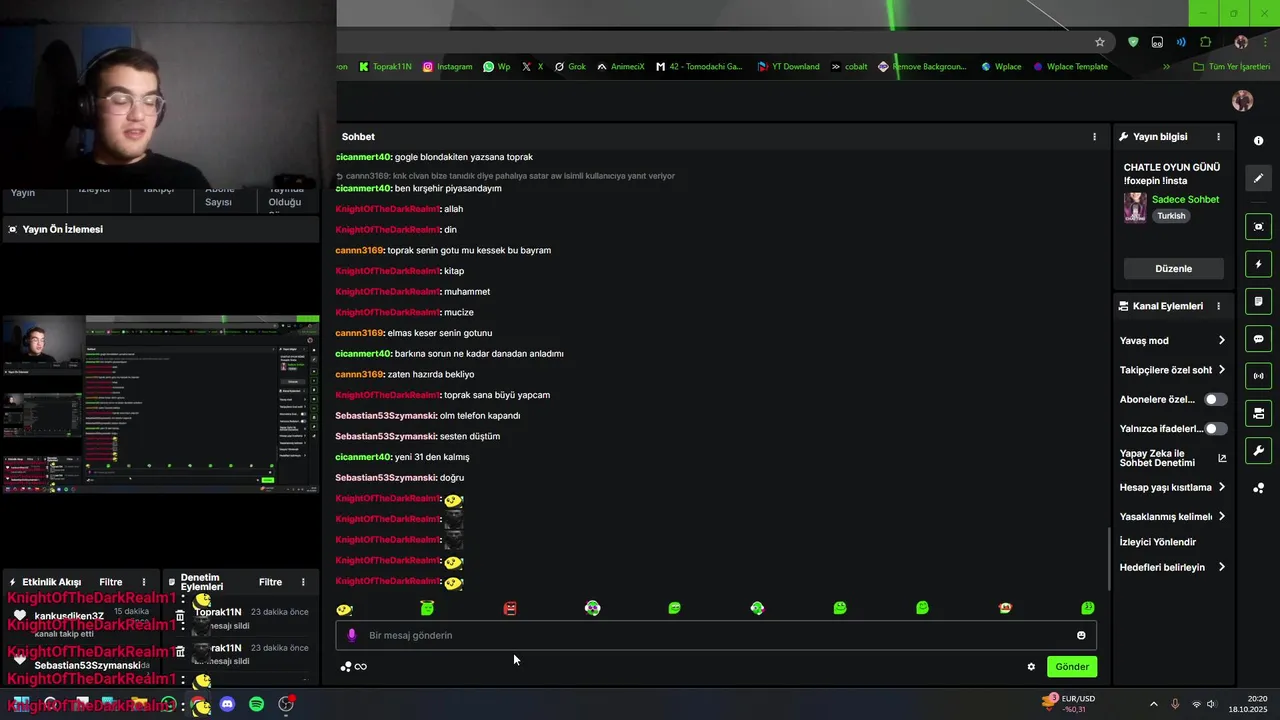1280x720 pixels.
Task: Open the emoji picker in message box
Action: (x=1081, y=635)
